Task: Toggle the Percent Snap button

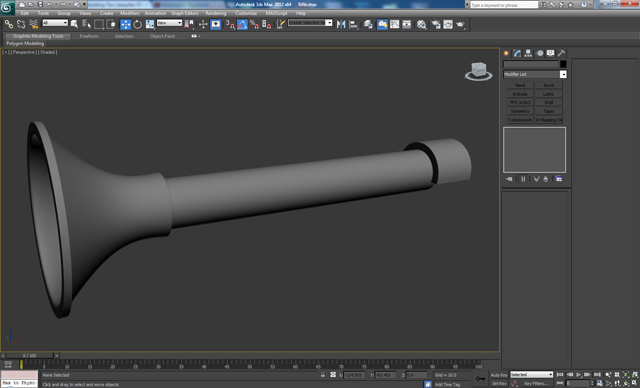Action: coord(254,24)
